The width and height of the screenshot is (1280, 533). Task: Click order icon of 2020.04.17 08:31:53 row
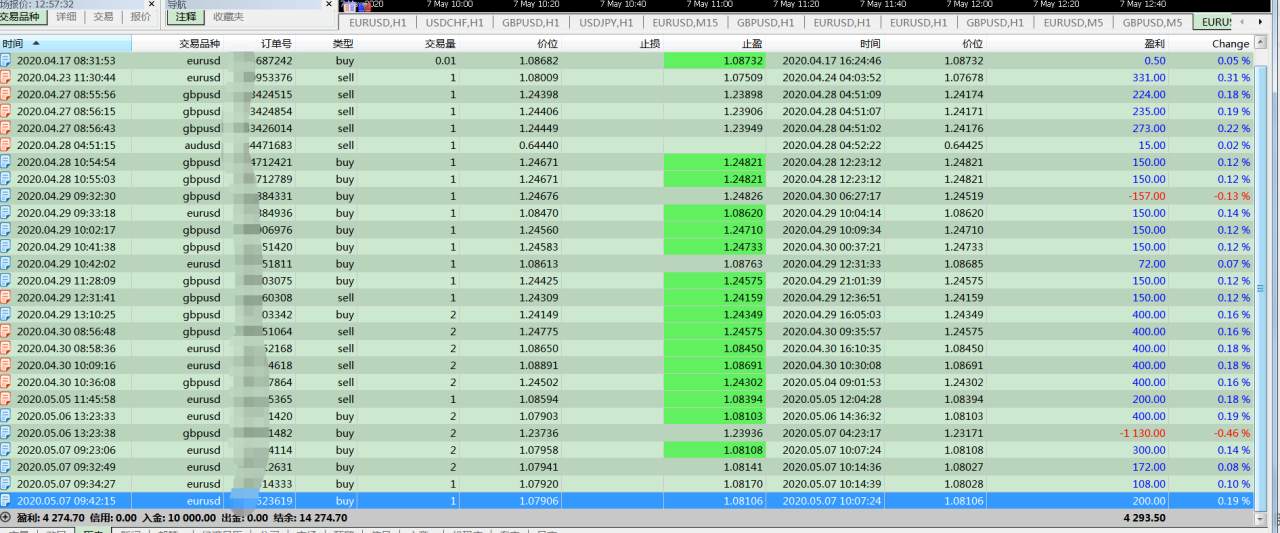[6, 61]
